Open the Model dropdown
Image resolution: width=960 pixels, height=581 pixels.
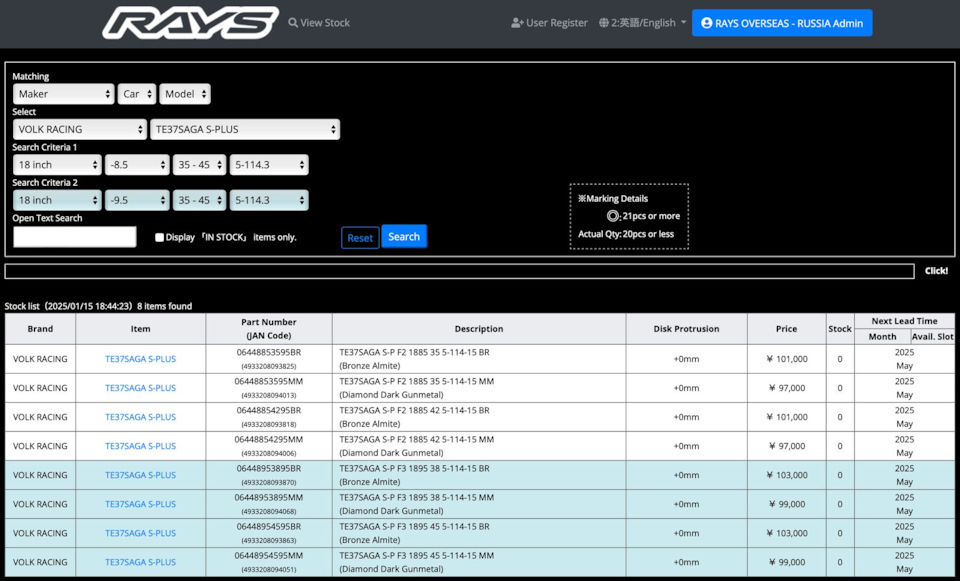coord(185,94)
